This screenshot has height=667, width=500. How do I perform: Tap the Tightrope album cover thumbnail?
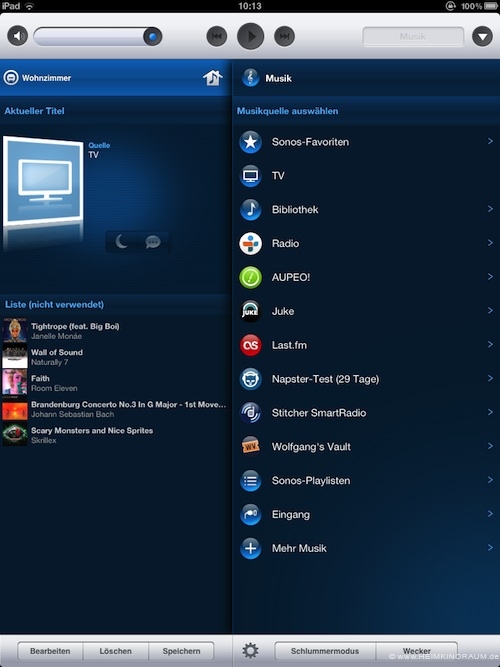15,331
